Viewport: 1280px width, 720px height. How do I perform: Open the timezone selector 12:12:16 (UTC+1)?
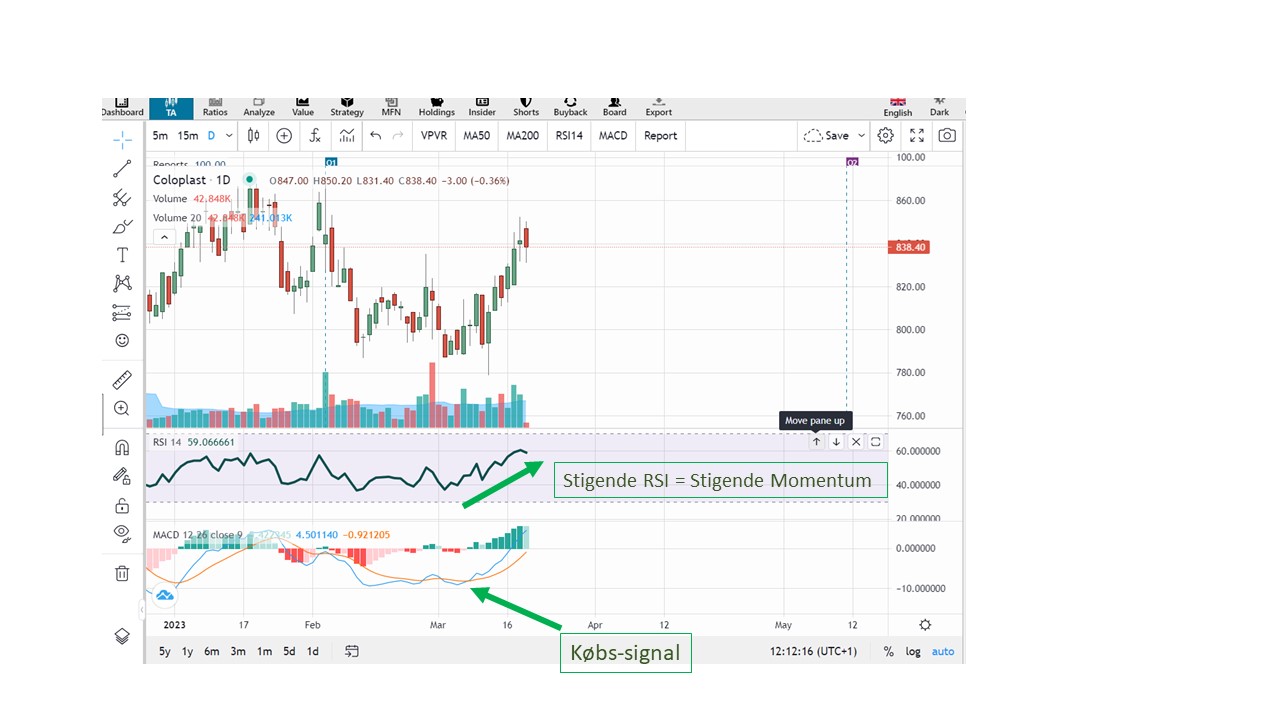click(814, 652)
